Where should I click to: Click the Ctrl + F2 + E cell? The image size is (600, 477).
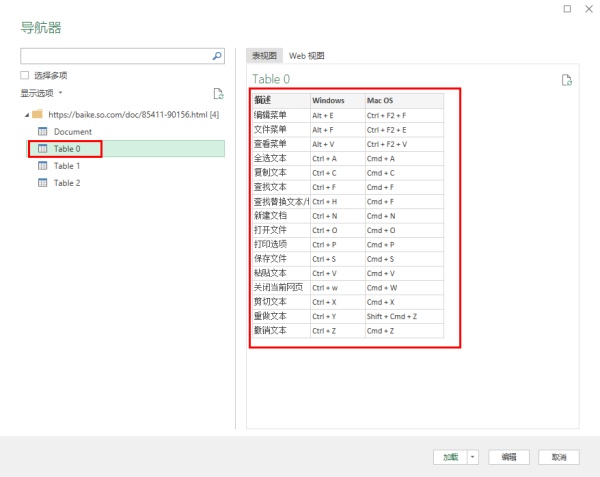(x=404, y=130)
